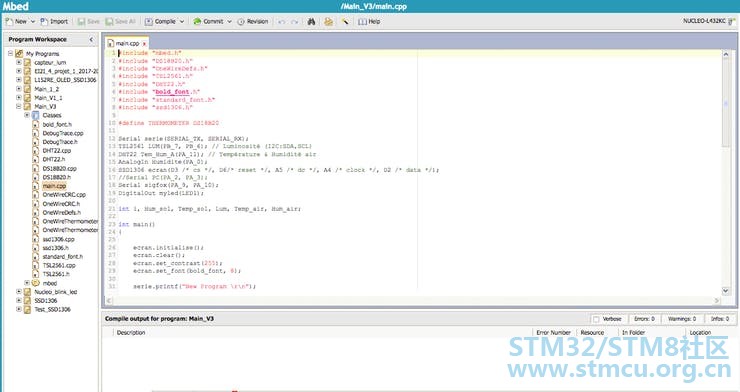
Task: Collapse the Program Workspace panel
Action: pos(91,40)
